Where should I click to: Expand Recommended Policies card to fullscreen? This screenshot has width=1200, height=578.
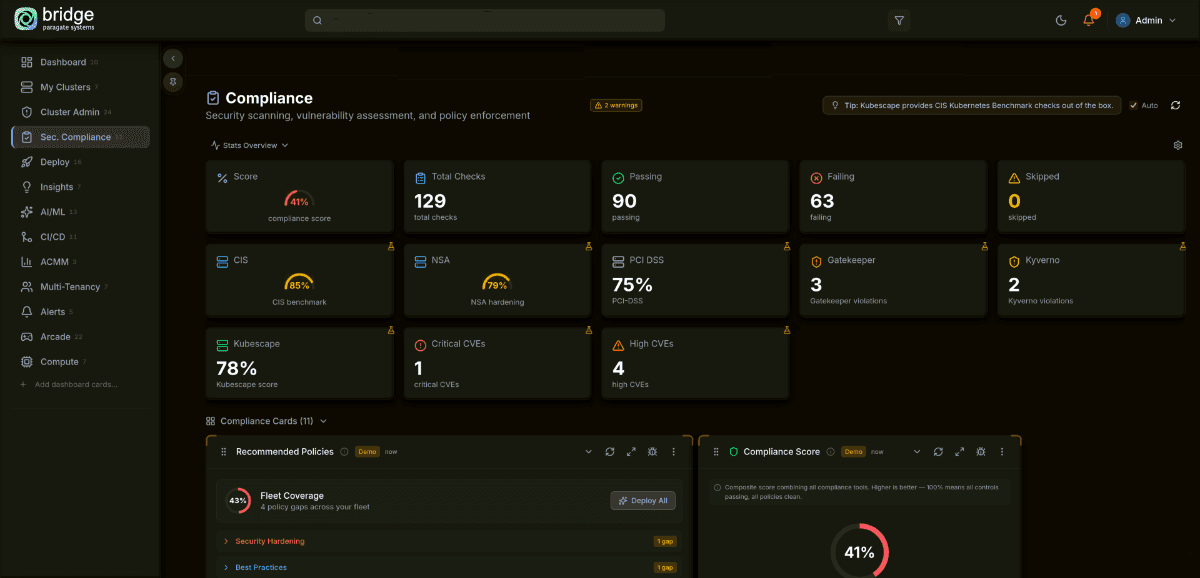pos(631,452)
